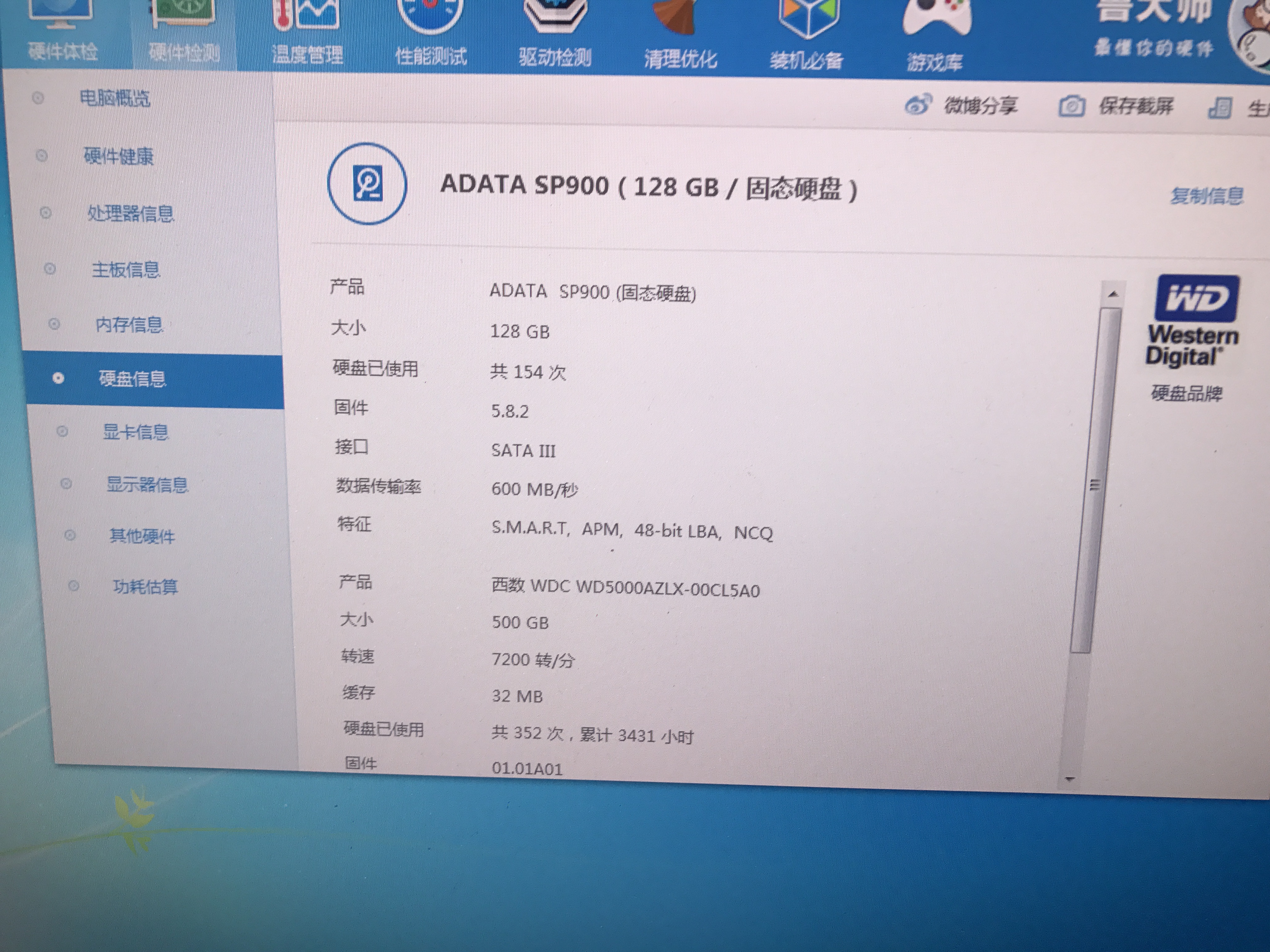Open the 清理优化 cleanup optimization tab
Screen dimensions: 1270x952
[x=680, y=59]
